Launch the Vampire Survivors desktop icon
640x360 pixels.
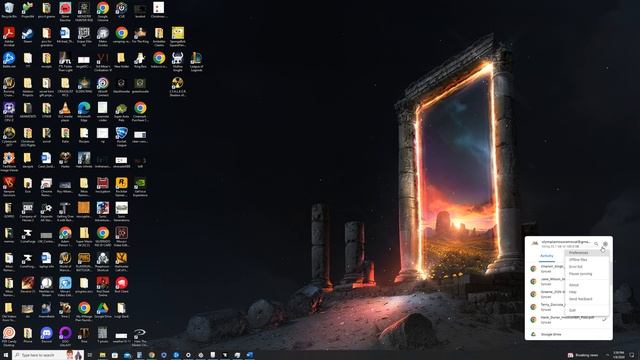coord(9,186)
